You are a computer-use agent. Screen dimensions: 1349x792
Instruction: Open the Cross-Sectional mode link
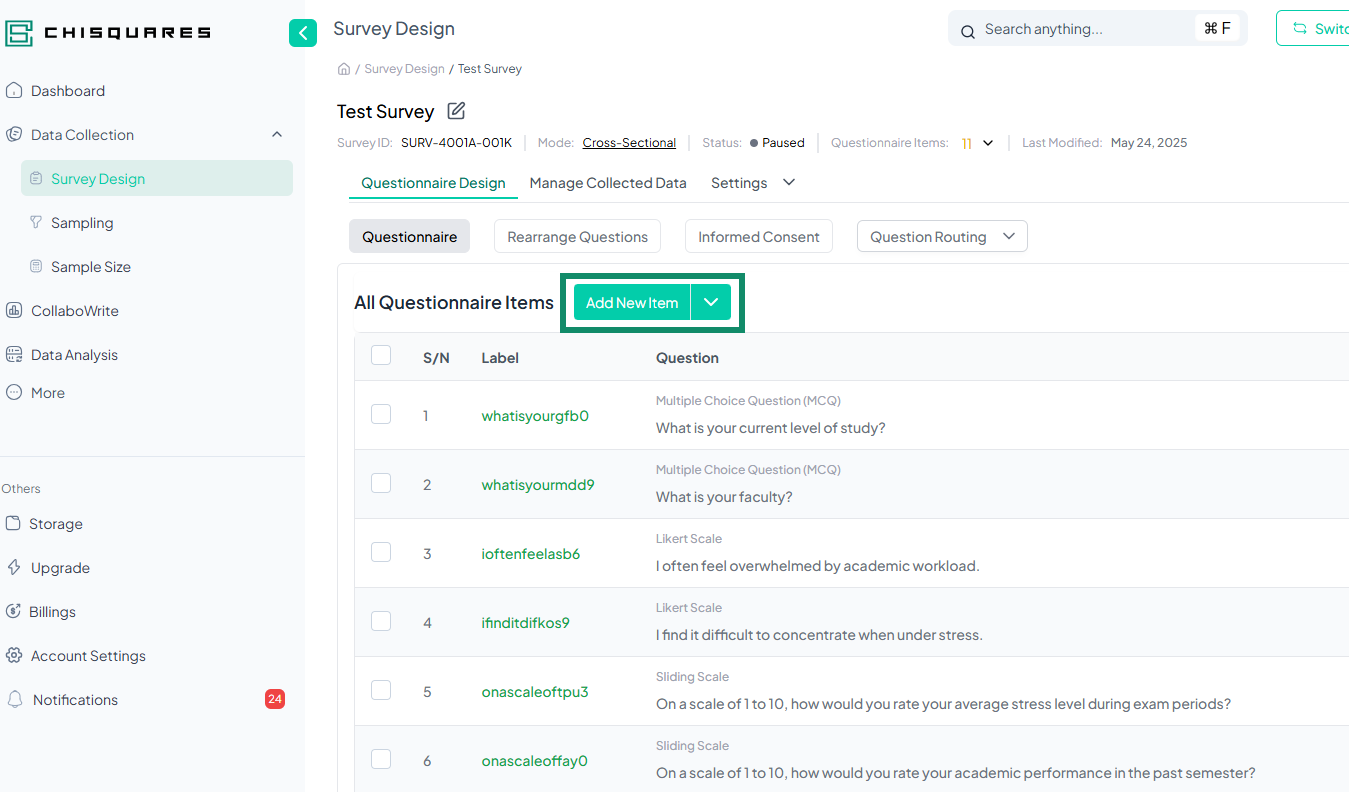click(629, 143)
